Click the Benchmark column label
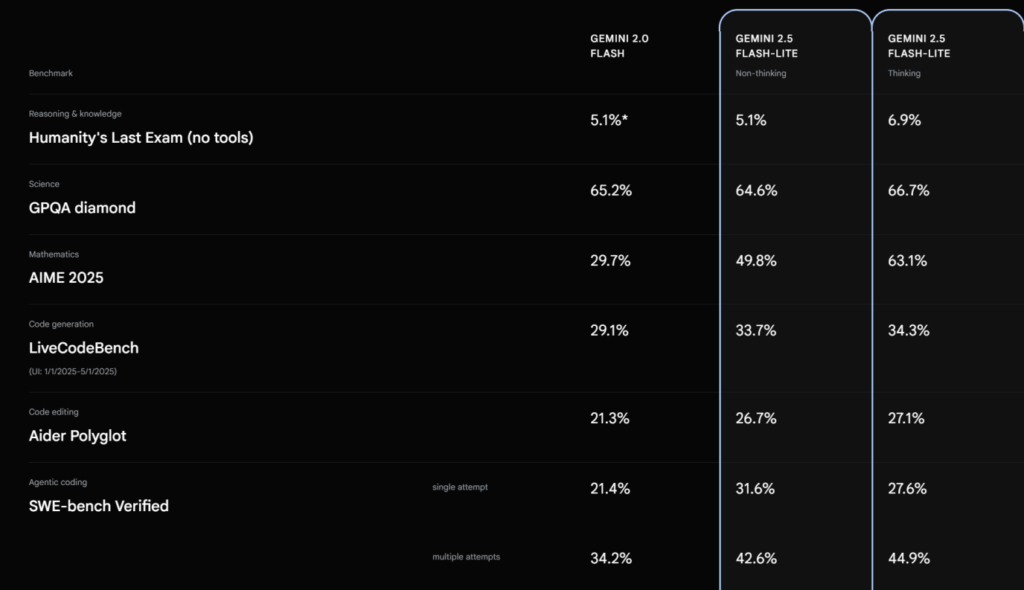Image resolution: width=1024 pixels, height=590 pixels. tap(50, 73)
